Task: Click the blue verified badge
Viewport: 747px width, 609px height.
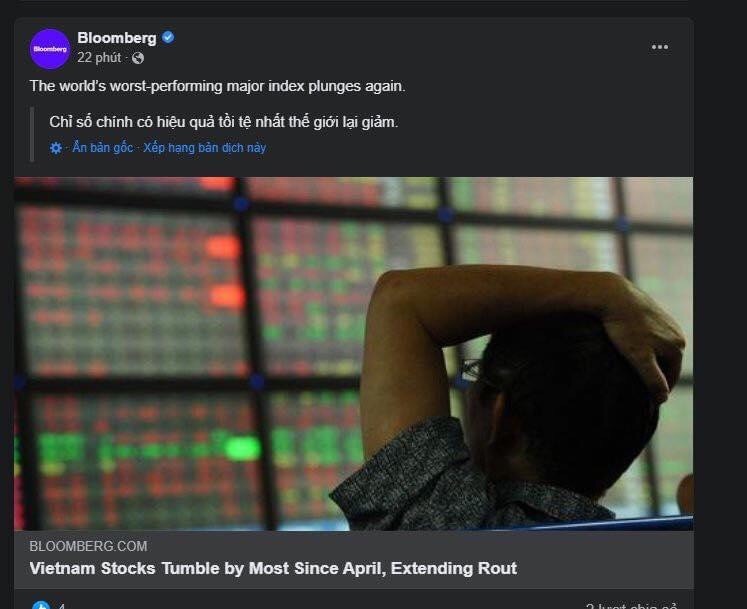Action: (x=168, y=37)
